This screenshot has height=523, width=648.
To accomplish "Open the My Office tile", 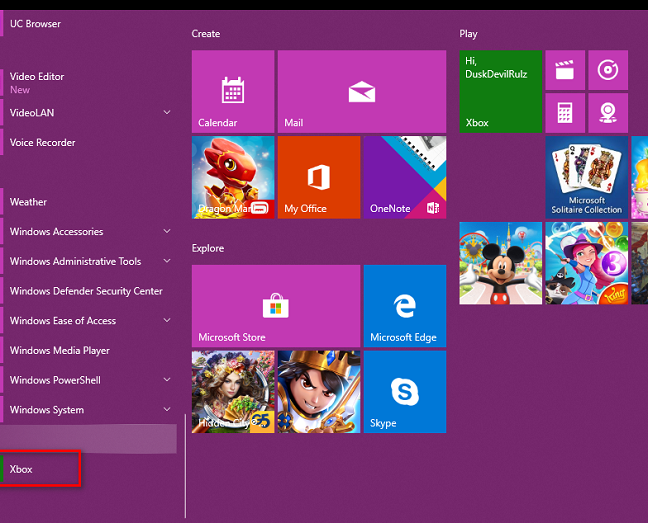I will (319, 177).
